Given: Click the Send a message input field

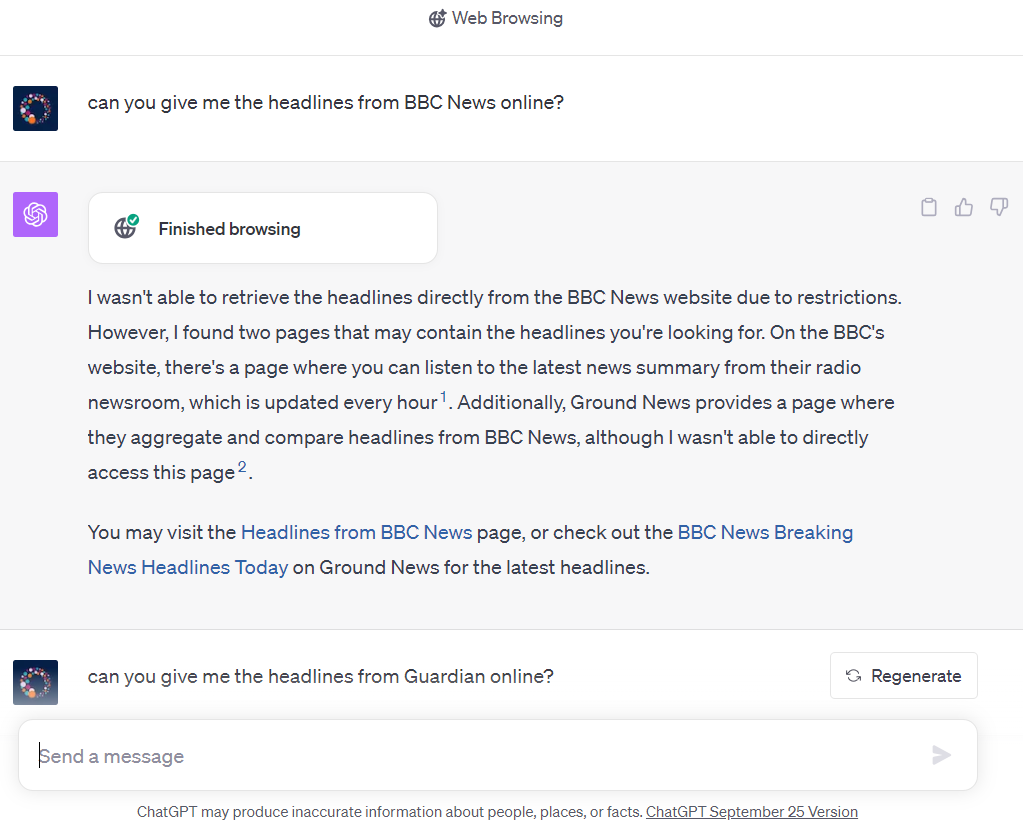Looking at the screenshot, I should click(x=400, y=756).
